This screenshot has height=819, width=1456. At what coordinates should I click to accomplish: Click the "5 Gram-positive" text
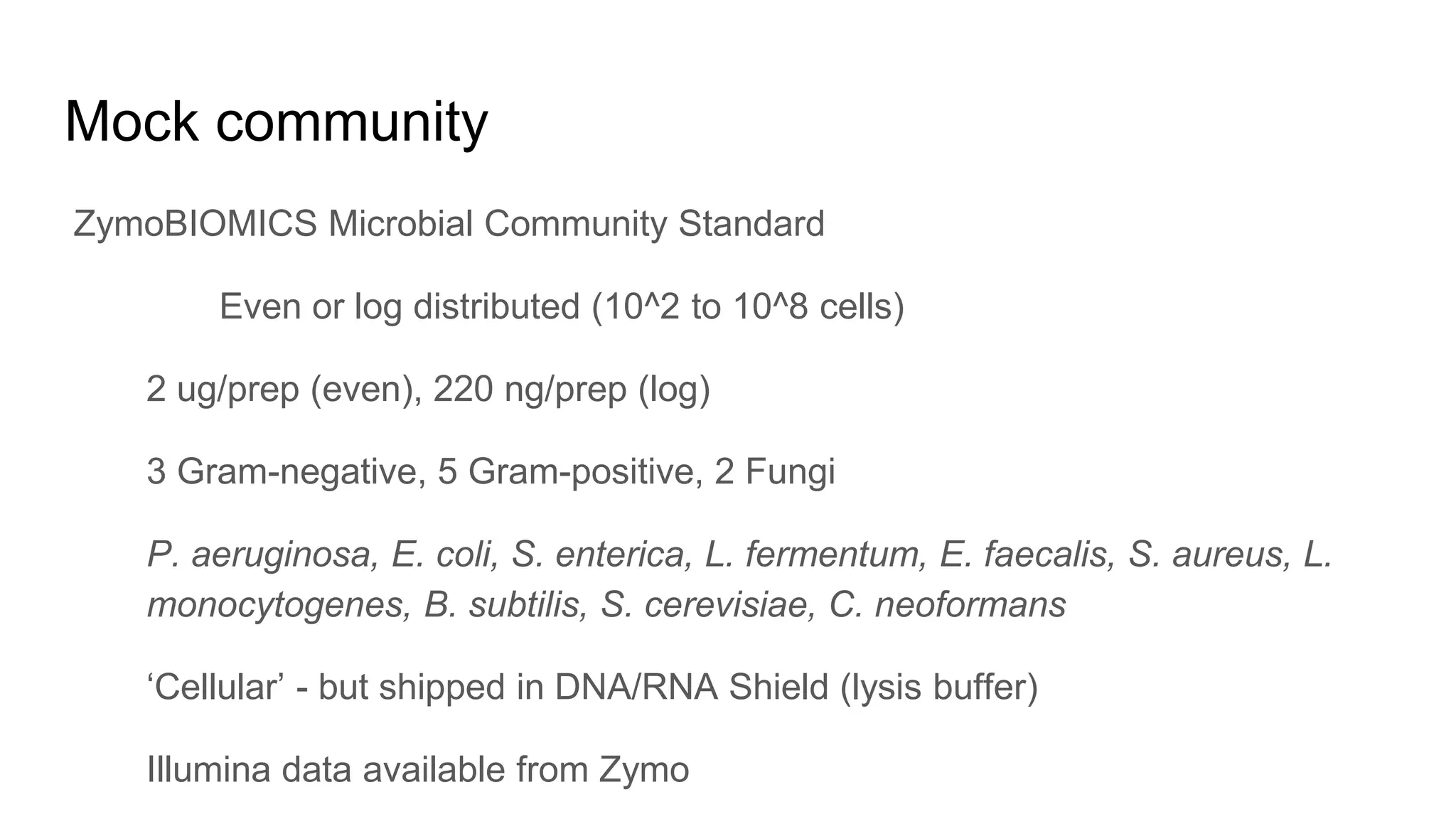pos(565,472)
